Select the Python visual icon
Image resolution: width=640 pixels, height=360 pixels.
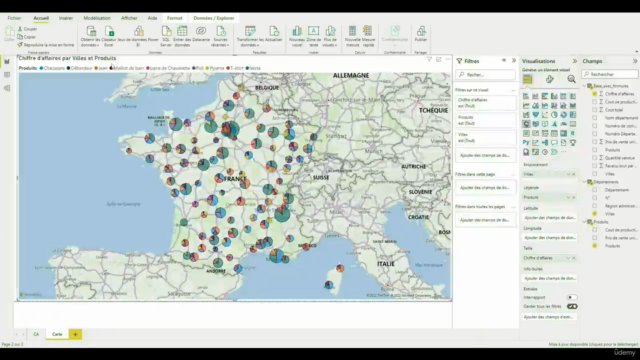click(526, 142)
